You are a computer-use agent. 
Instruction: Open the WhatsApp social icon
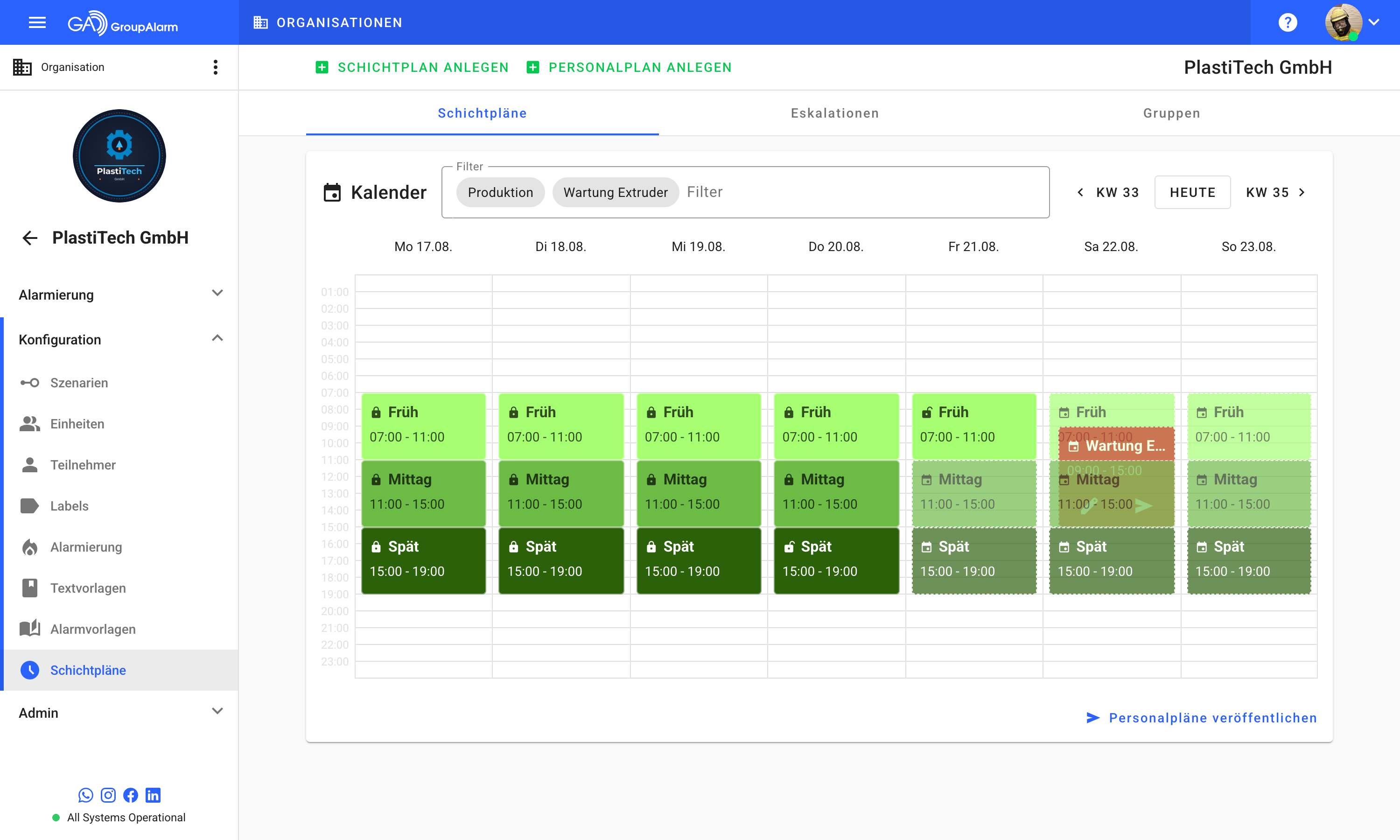(85, 795)
